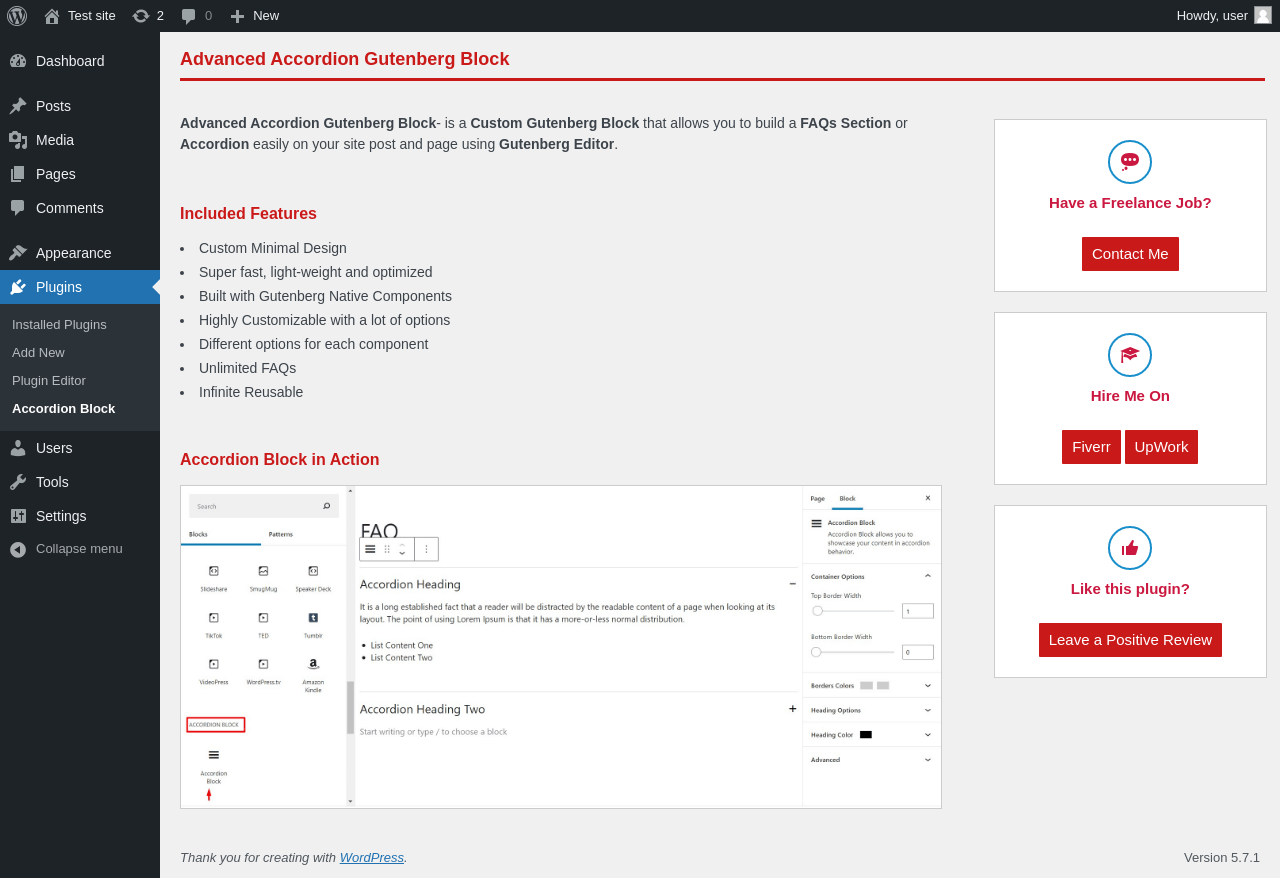Open the Users menu item
Image resolution: width=1280 pixels, height=878 pixels.
[80, 448]
